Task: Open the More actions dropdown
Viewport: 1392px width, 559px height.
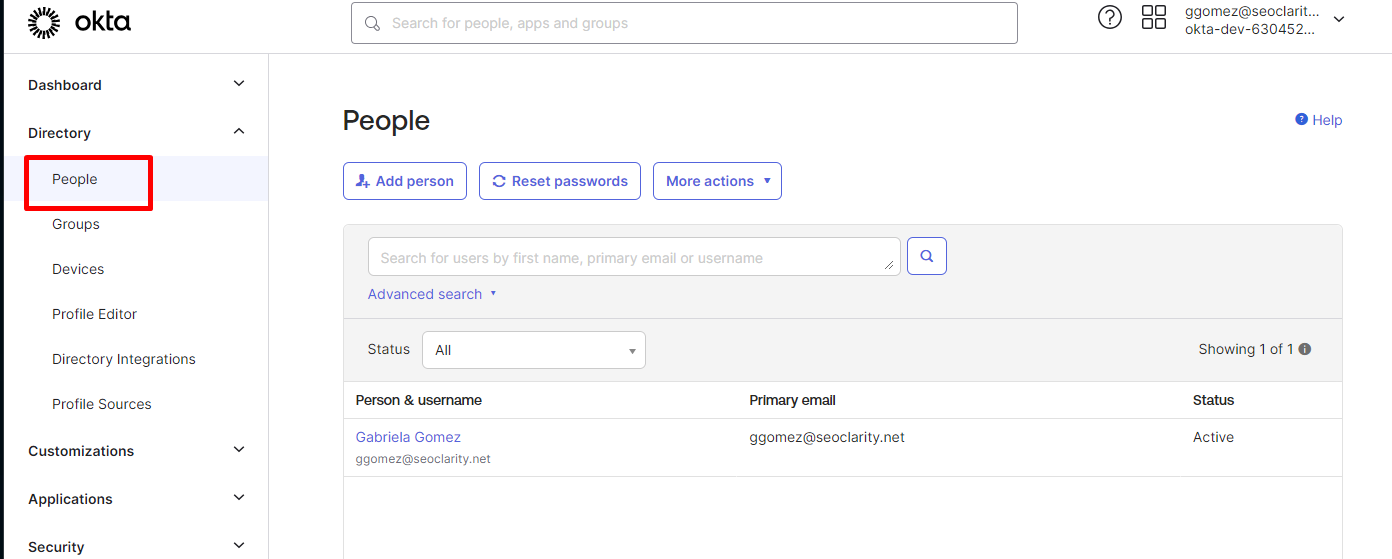Action: pyautogui.click(x=717, y=181)
